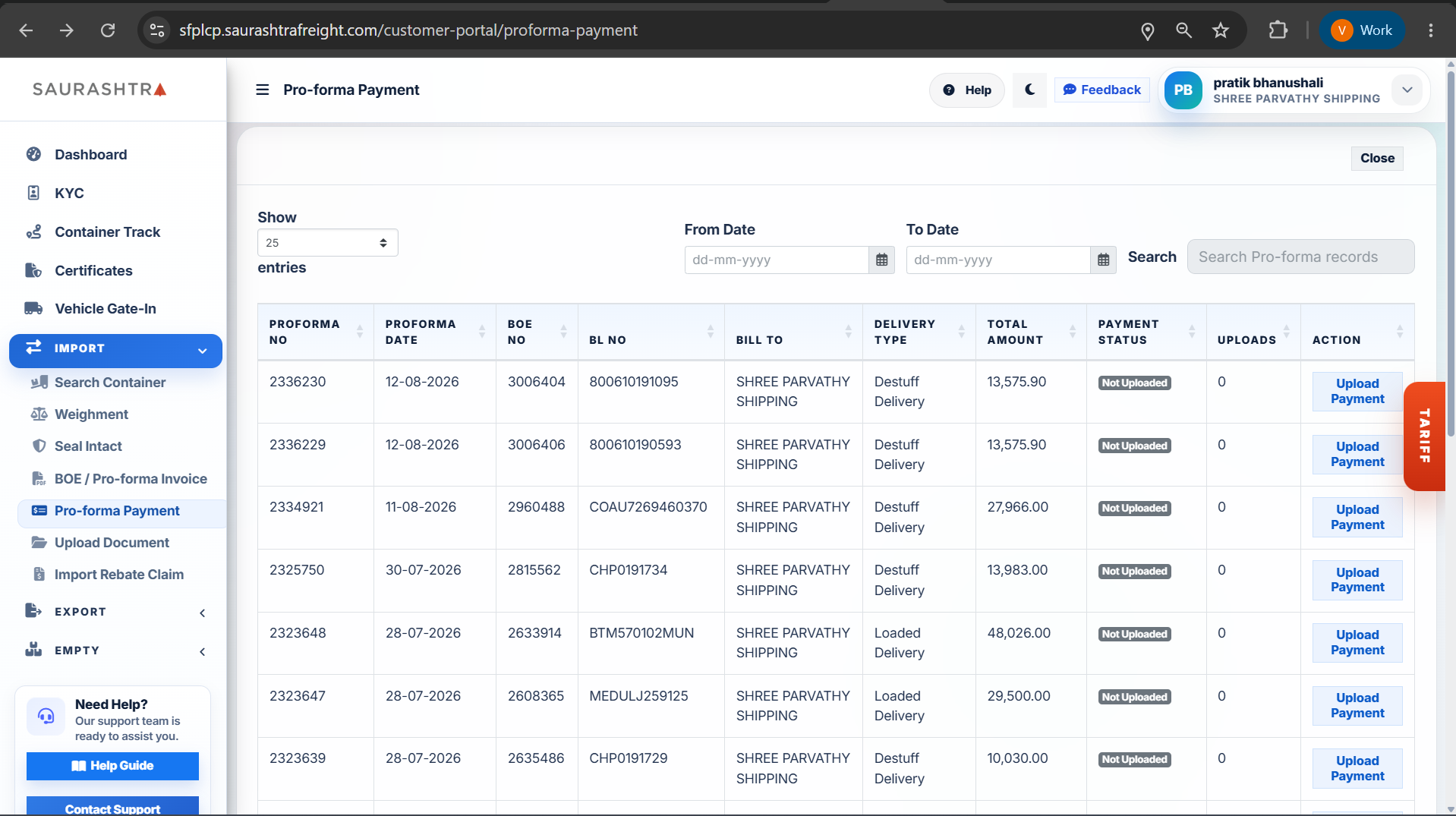This screenshot has width=1456, height=816.
Task: Click the PB user avatar
Action: pos(1183,90)
